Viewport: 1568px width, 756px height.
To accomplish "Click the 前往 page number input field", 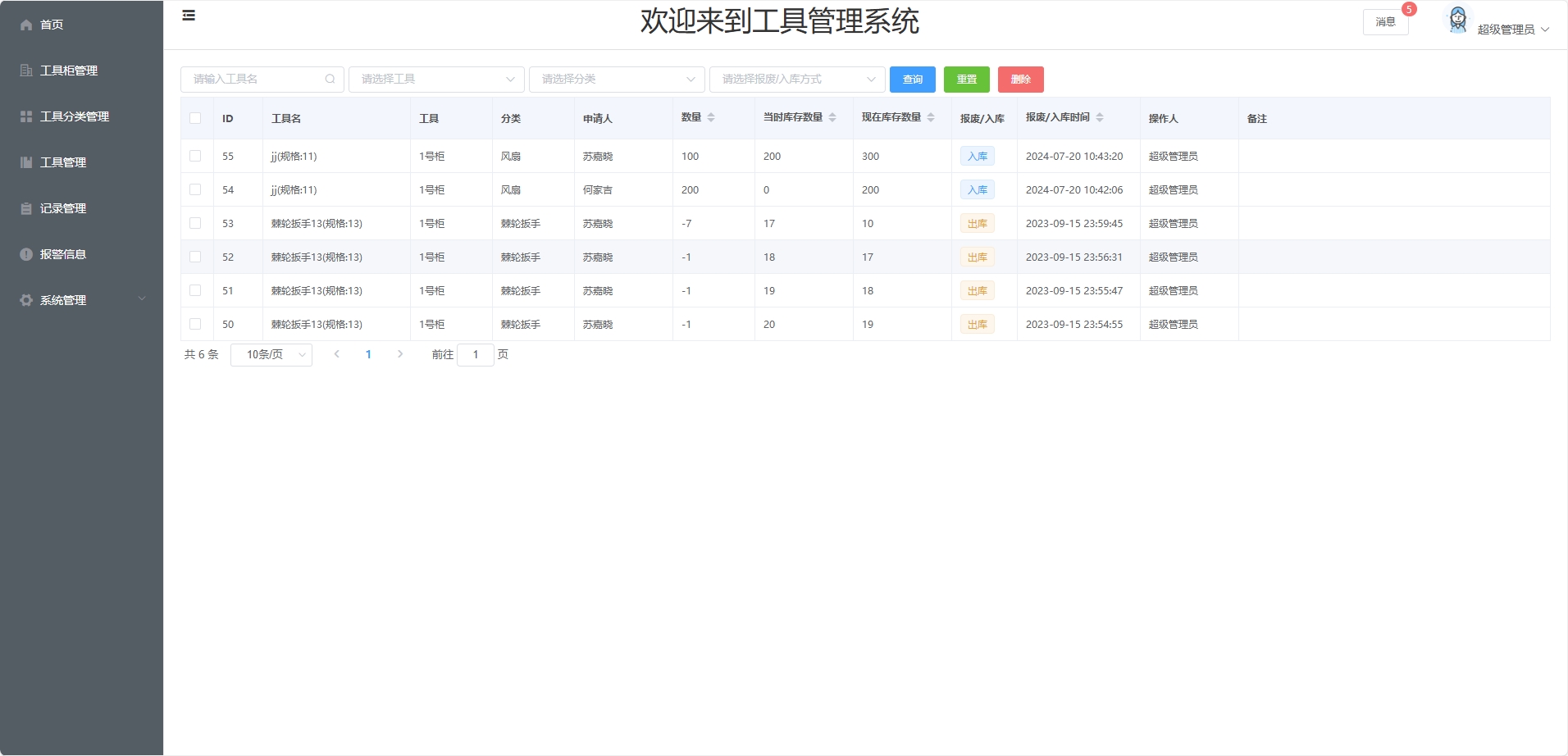I will 476,354.
